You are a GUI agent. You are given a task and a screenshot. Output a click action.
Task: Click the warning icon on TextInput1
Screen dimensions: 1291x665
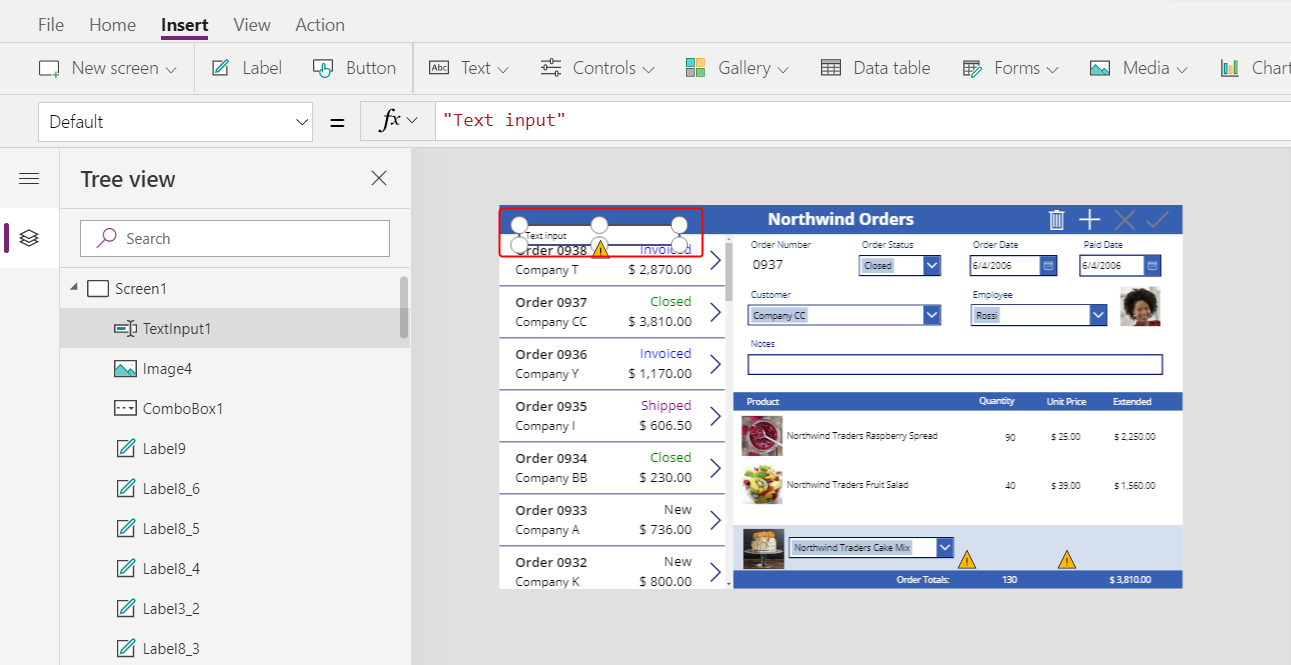coord(600,249)
